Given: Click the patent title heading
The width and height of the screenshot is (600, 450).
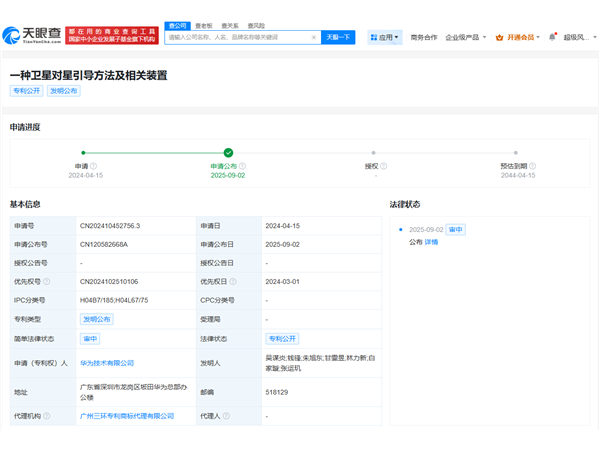Looking at the screenshot, I should pos(89,75).
